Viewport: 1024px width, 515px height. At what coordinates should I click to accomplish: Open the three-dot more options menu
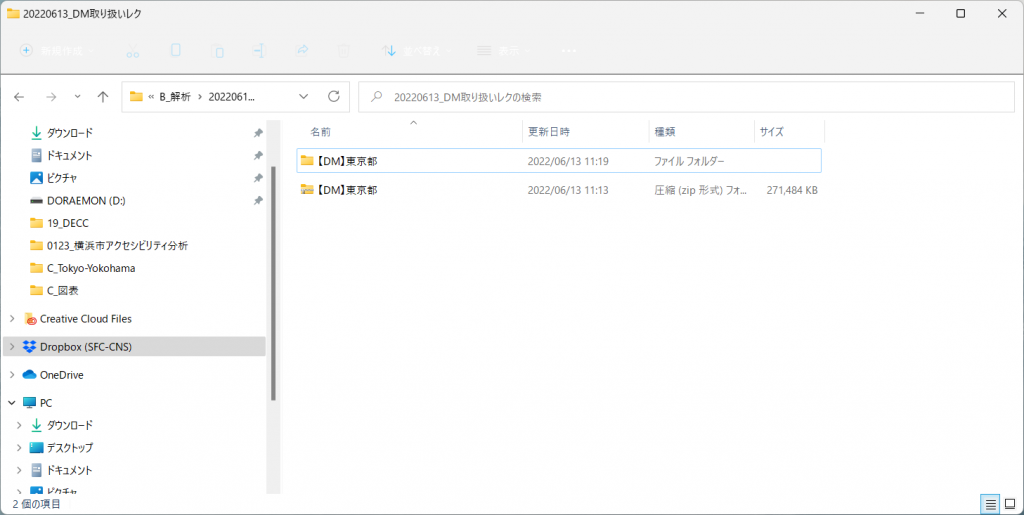coord(569,50)
